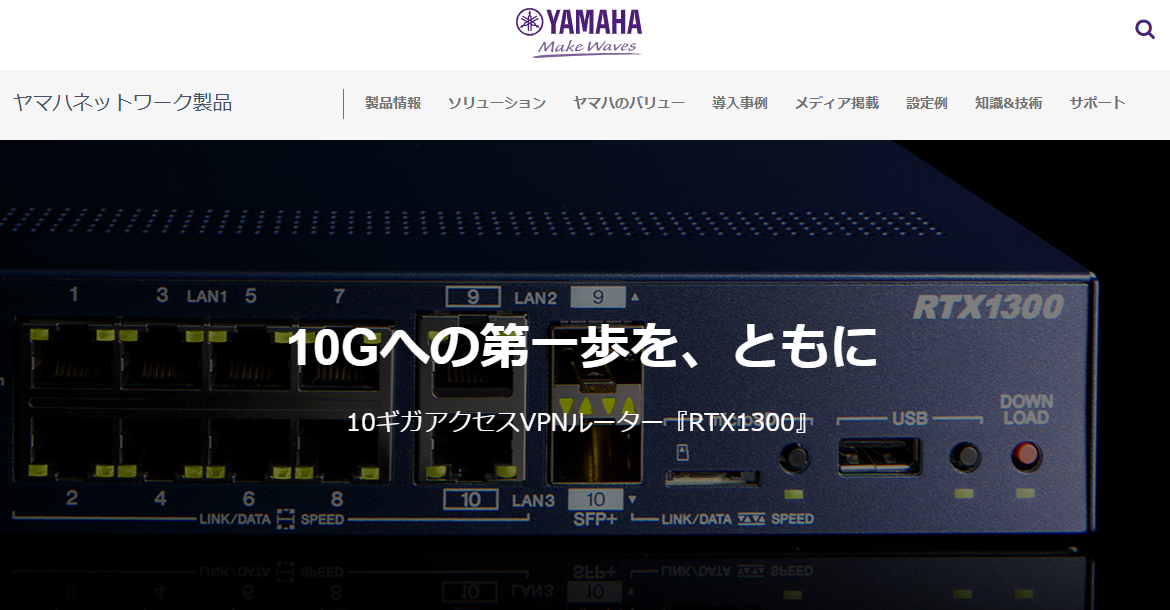Click the navigation bar divider area
The image size is (1170, 610).
(344, 102)
